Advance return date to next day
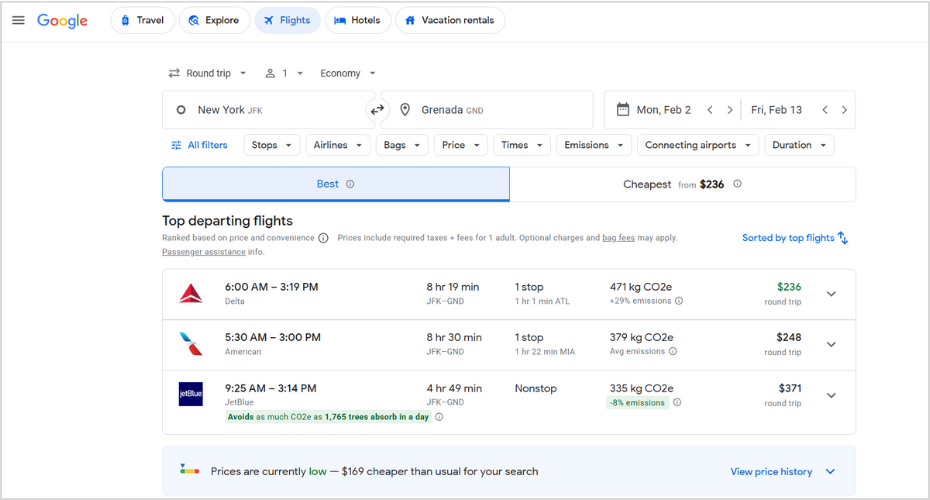930x500 pixels. coord(844,110)
